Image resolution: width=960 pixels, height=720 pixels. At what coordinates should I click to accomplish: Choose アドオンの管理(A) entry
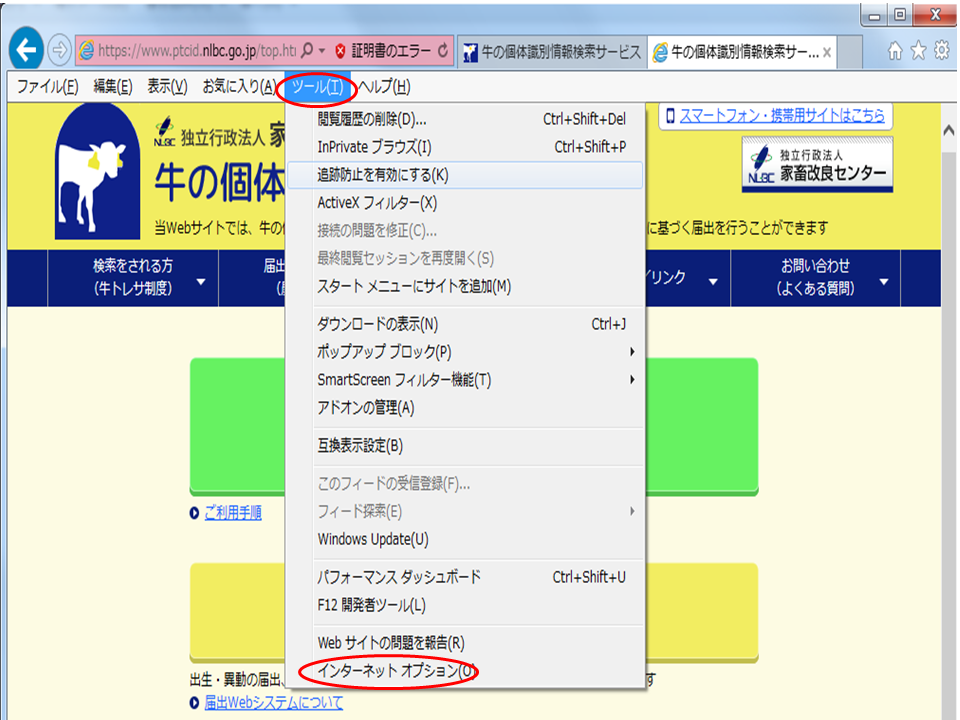tap(465, 408)
